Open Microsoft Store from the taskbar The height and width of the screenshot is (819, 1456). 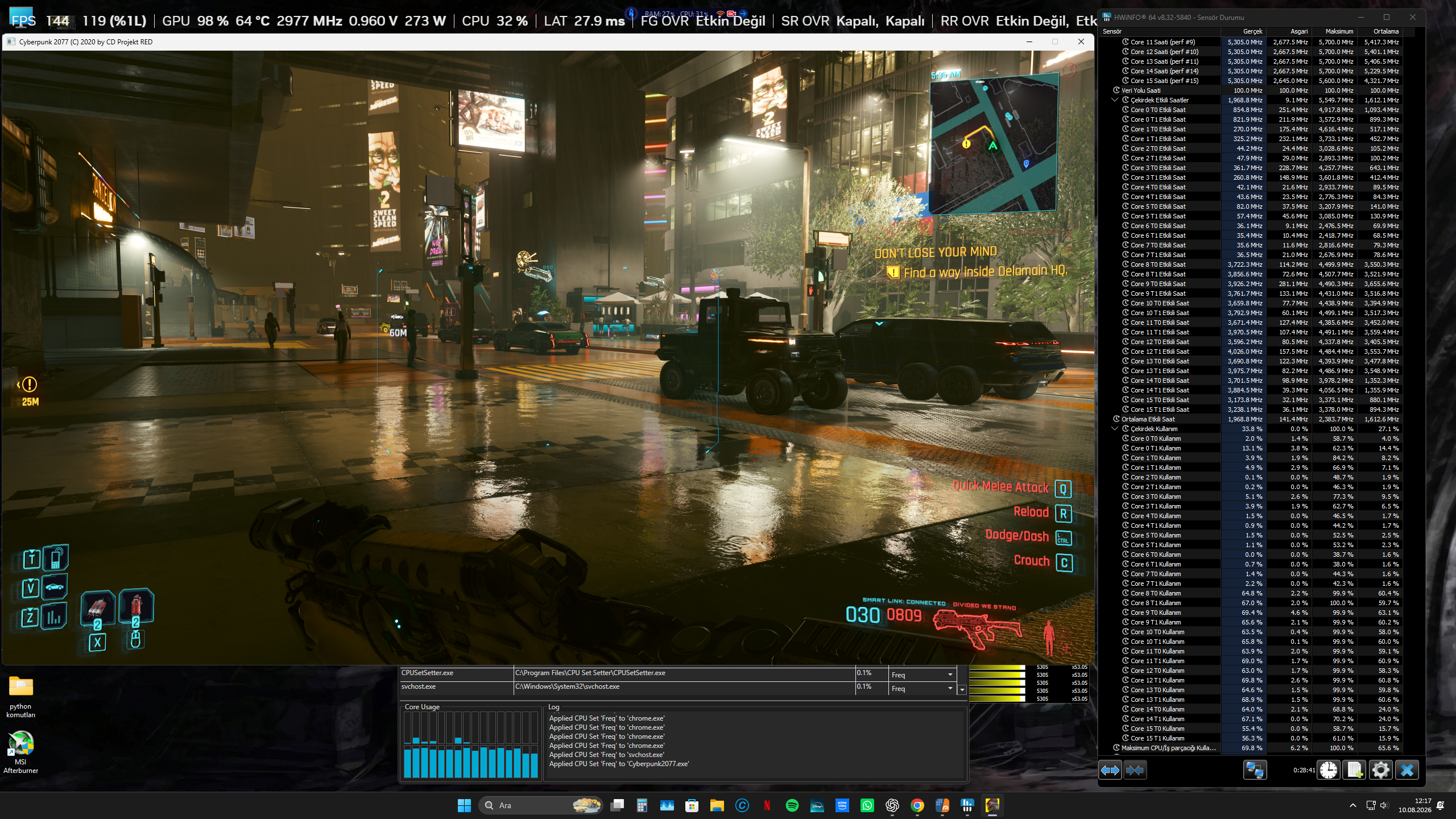692,805
